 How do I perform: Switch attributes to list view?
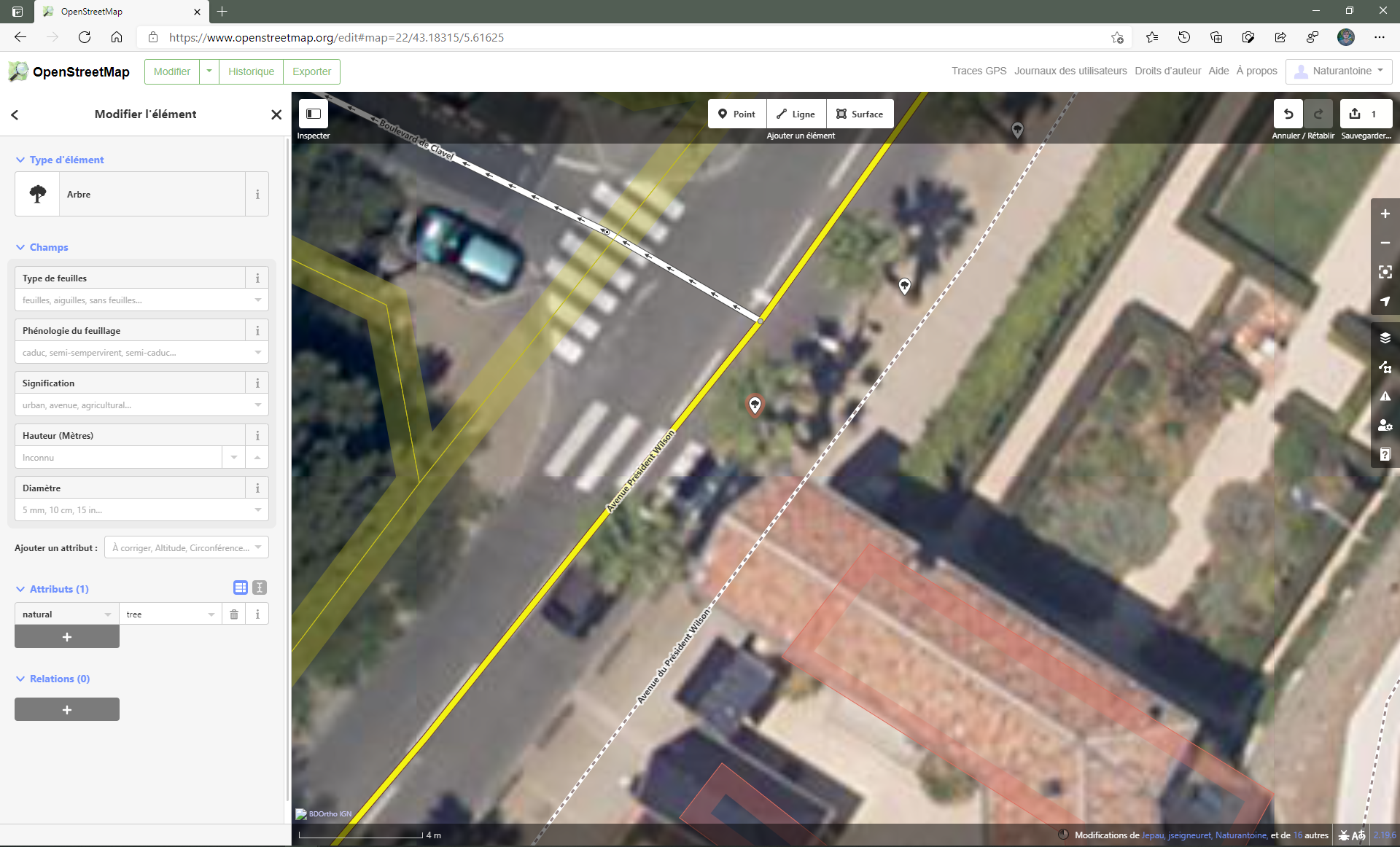tap(240, 588)
